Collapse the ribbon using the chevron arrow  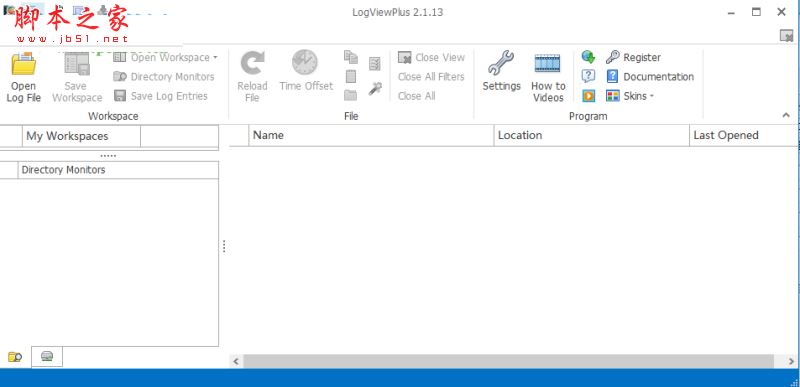[x=786, y=115]
